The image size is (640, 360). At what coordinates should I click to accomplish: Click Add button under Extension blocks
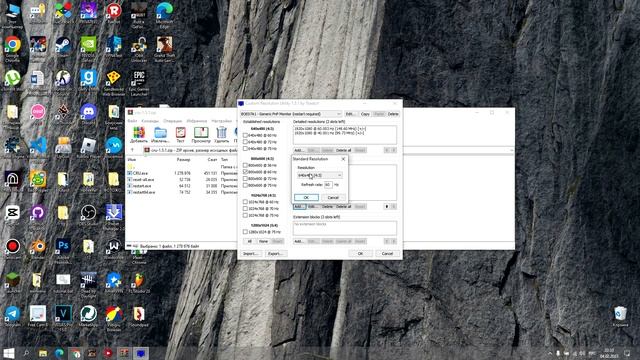point(299,241)
